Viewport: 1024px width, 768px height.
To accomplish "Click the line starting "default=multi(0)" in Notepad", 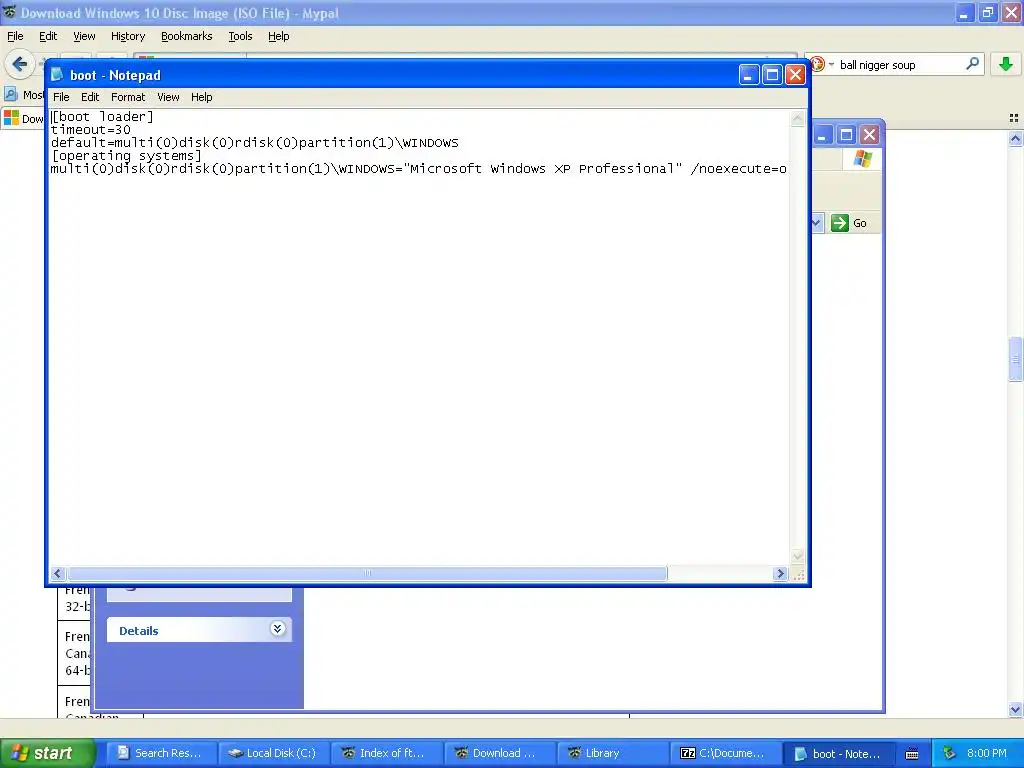I will (255, 143).
